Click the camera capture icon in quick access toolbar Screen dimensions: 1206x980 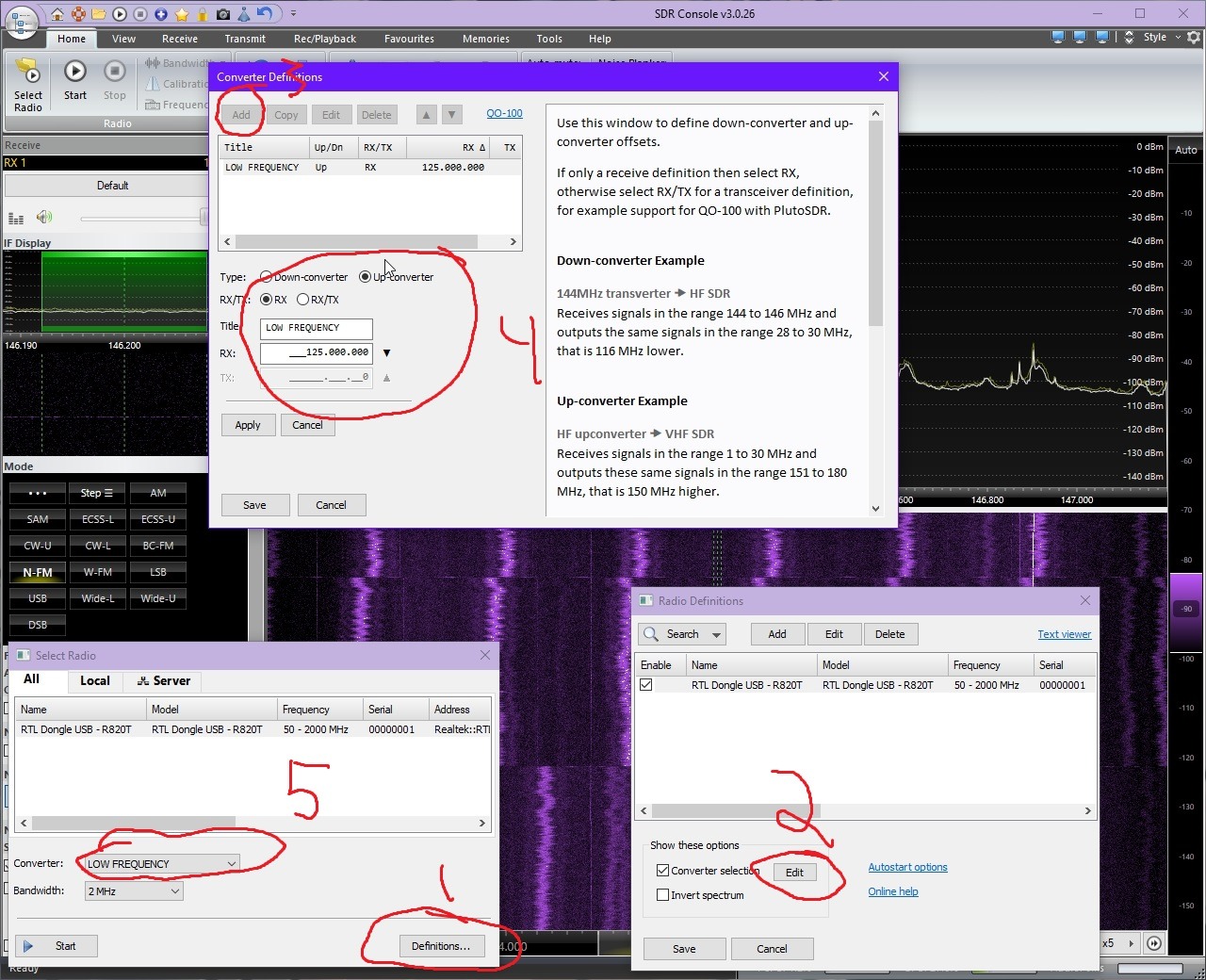click(221, 14)
